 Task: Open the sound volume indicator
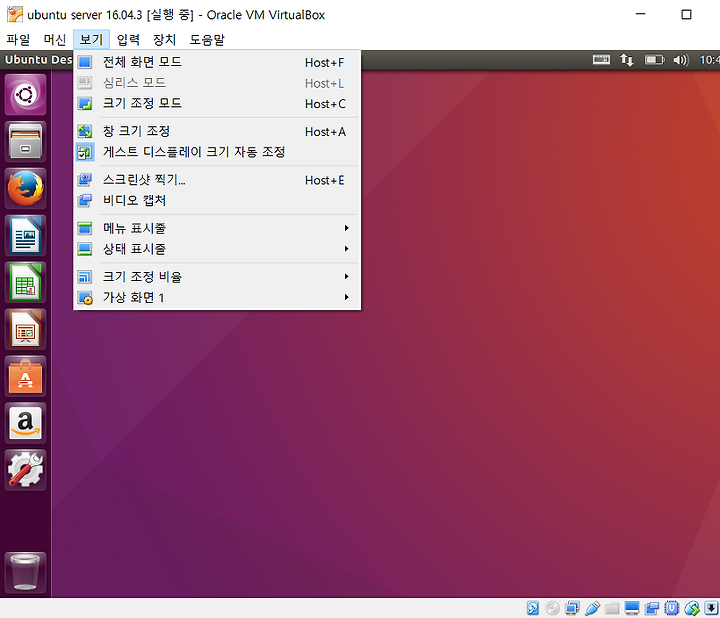point(681,60)
